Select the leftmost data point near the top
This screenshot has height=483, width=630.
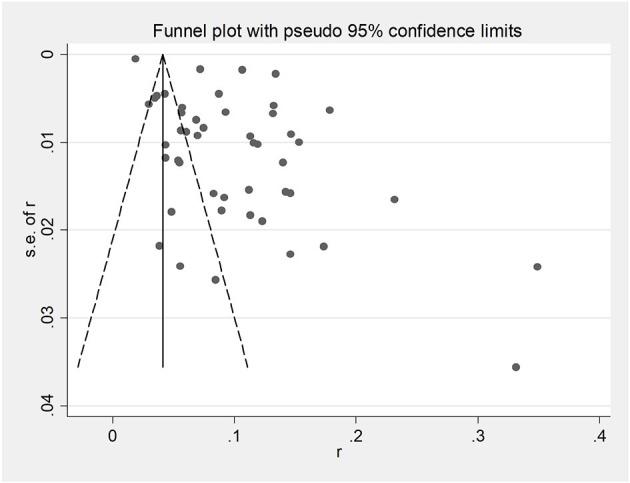[x=135, y=59]
